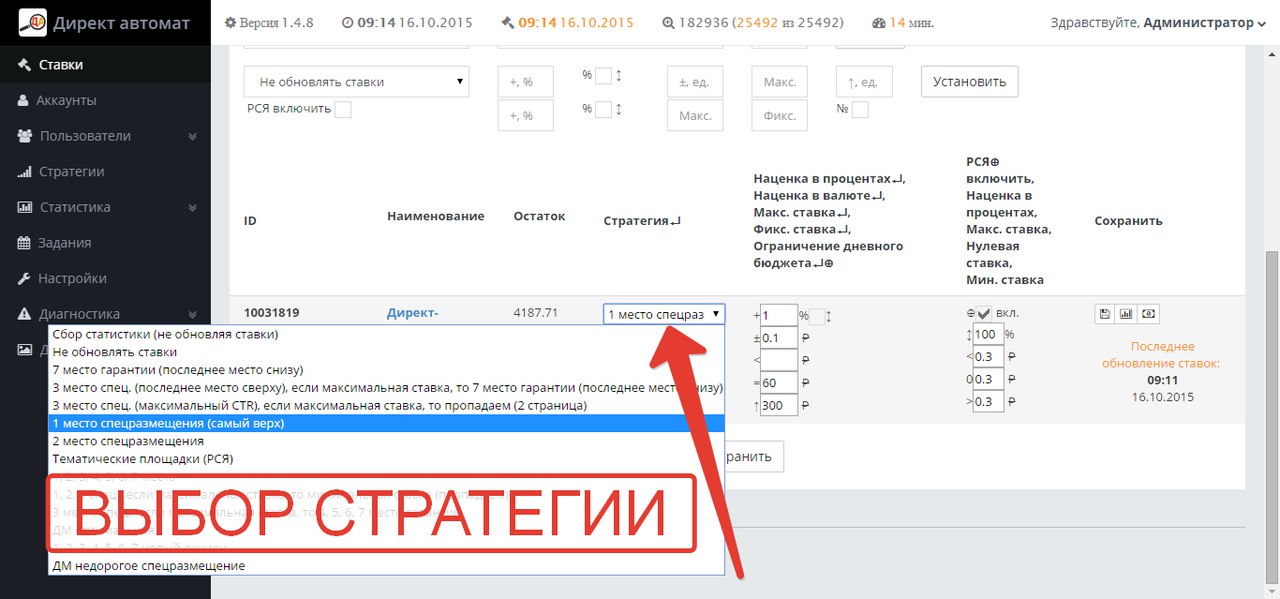
Task: Open the Директ- campaign name link
Action: (x=412, y=313)
